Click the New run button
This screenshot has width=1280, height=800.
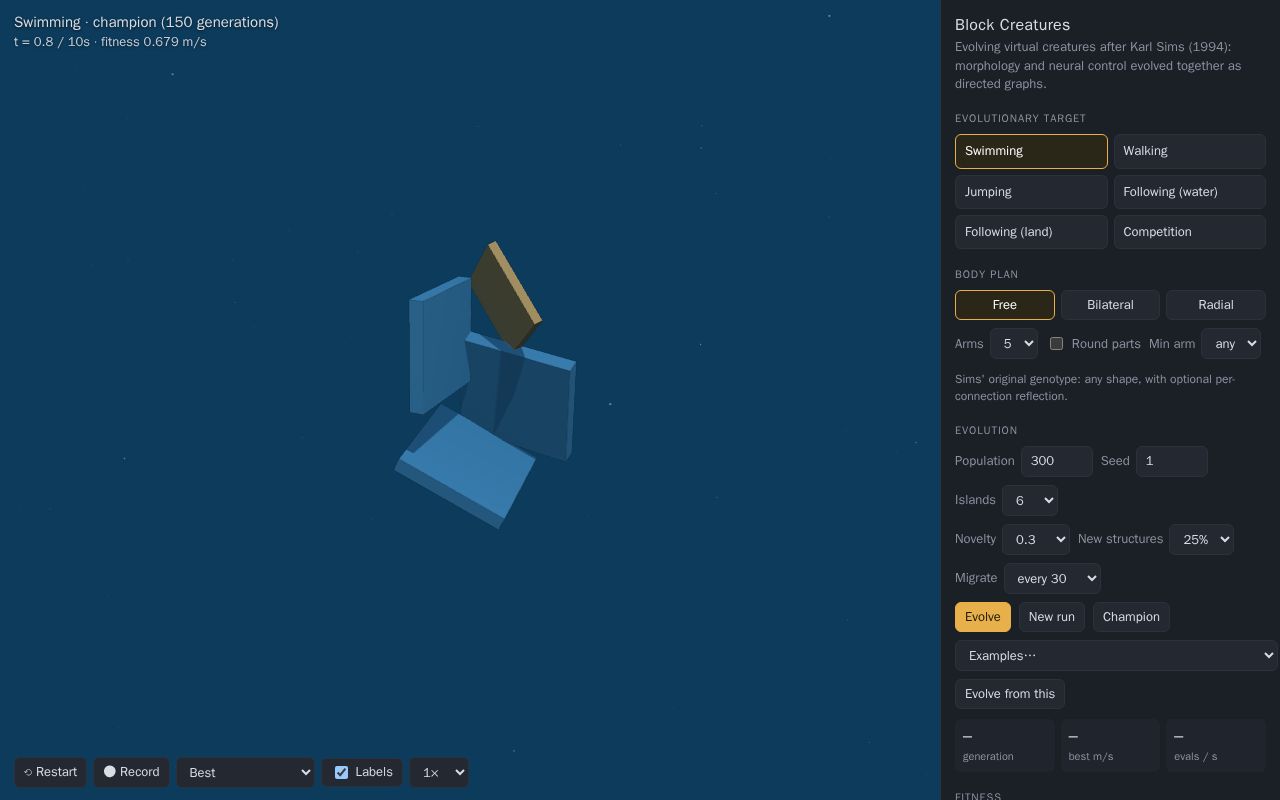click(1052, 617)
